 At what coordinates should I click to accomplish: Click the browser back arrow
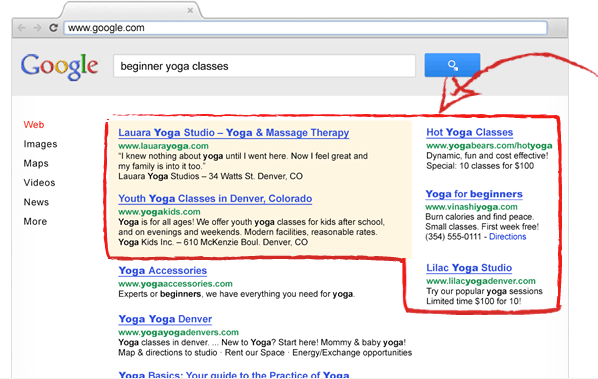click(21, 28)
